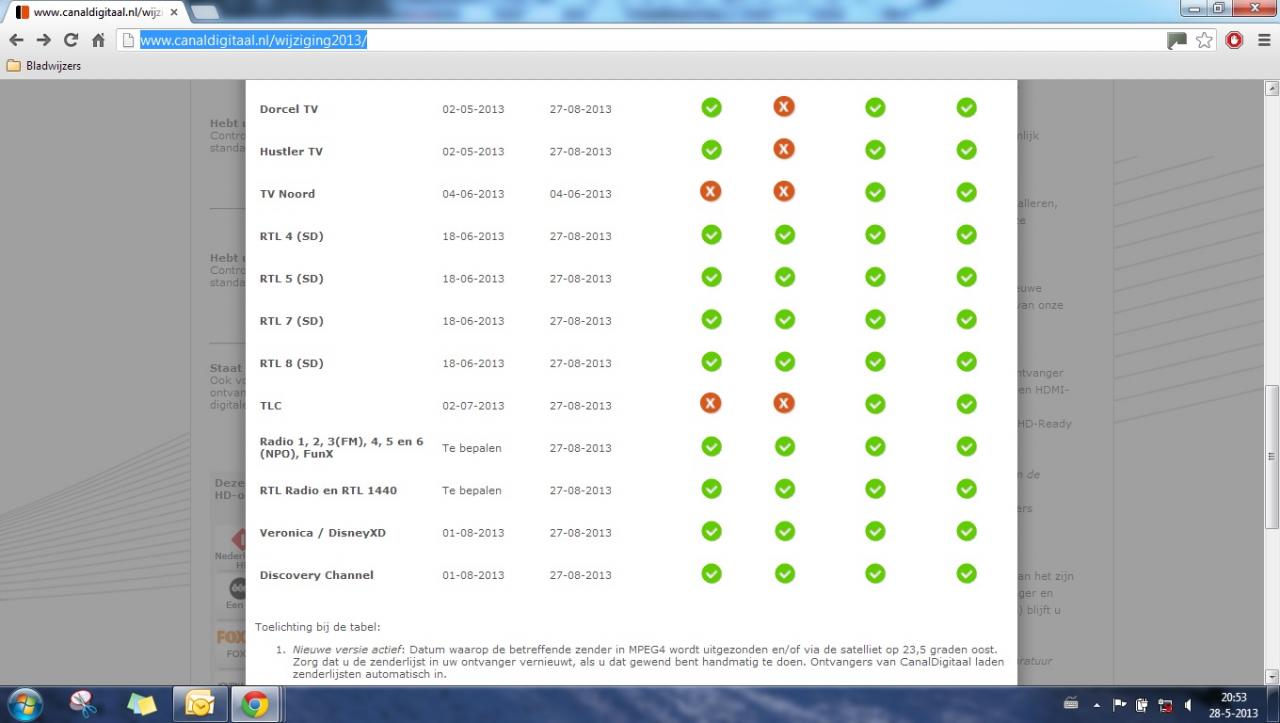
Task: Click the browser forward arrow
Action: 43,40
